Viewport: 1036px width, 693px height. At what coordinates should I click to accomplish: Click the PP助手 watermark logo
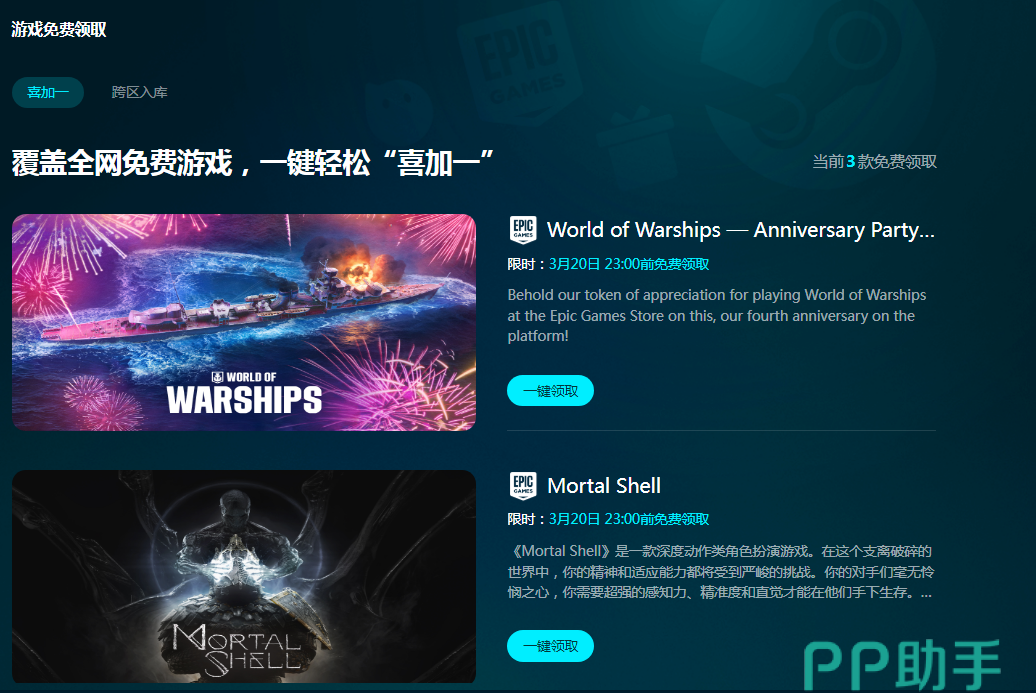[x=903, y=665]
